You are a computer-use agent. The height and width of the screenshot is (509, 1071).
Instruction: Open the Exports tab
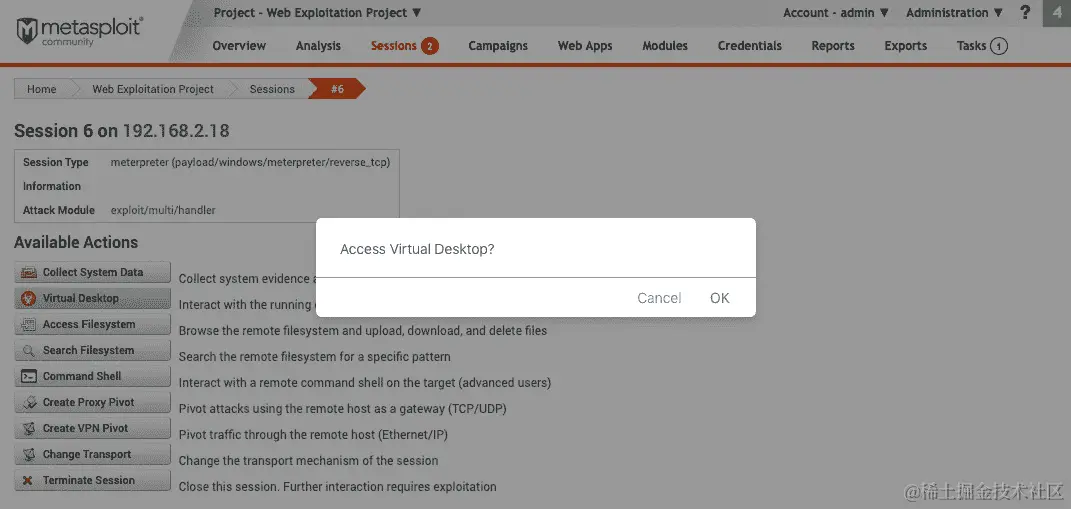tap(906, 46)
